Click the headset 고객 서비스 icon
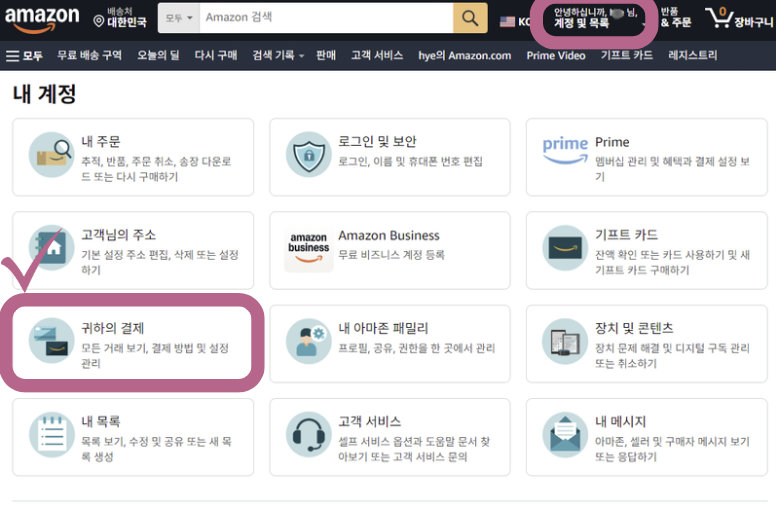Image resolution: width=776 pixels, height=516 pixels. 308,435
